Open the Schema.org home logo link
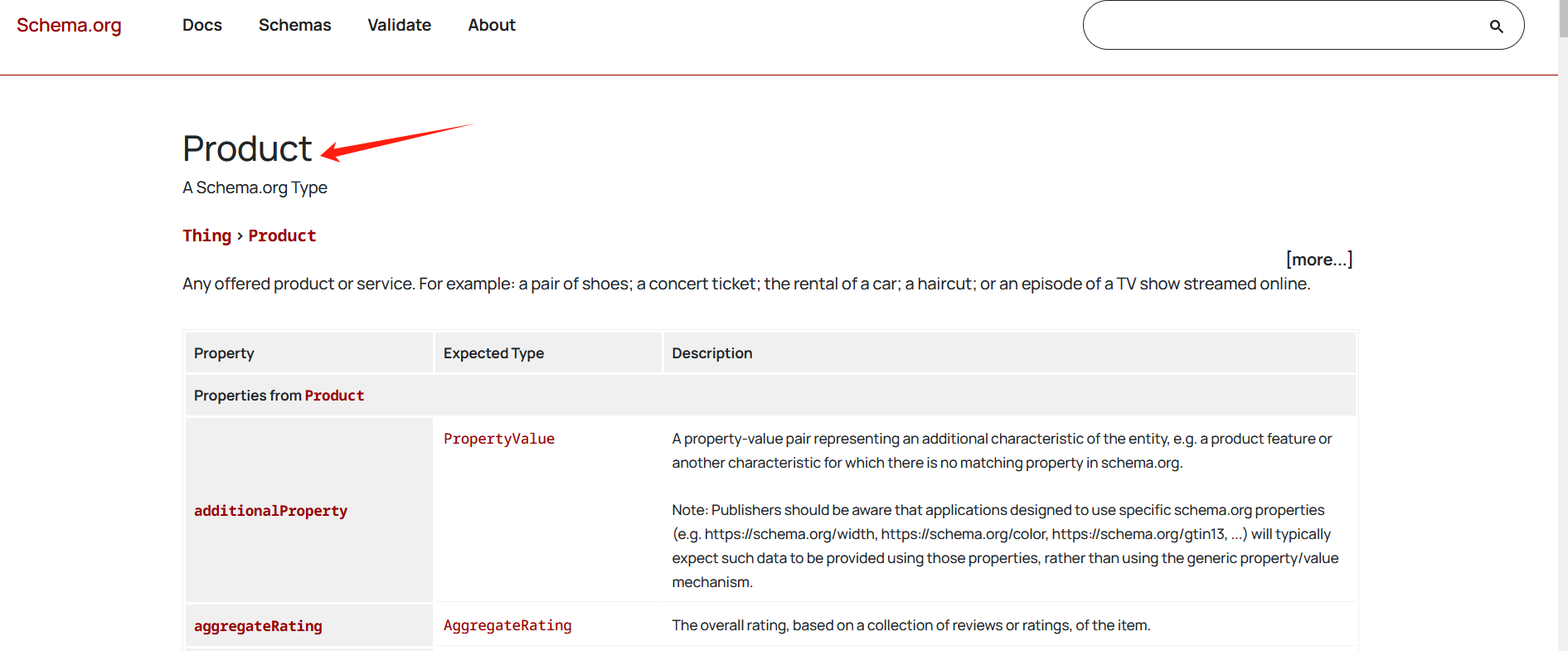 tap(69, 26)
